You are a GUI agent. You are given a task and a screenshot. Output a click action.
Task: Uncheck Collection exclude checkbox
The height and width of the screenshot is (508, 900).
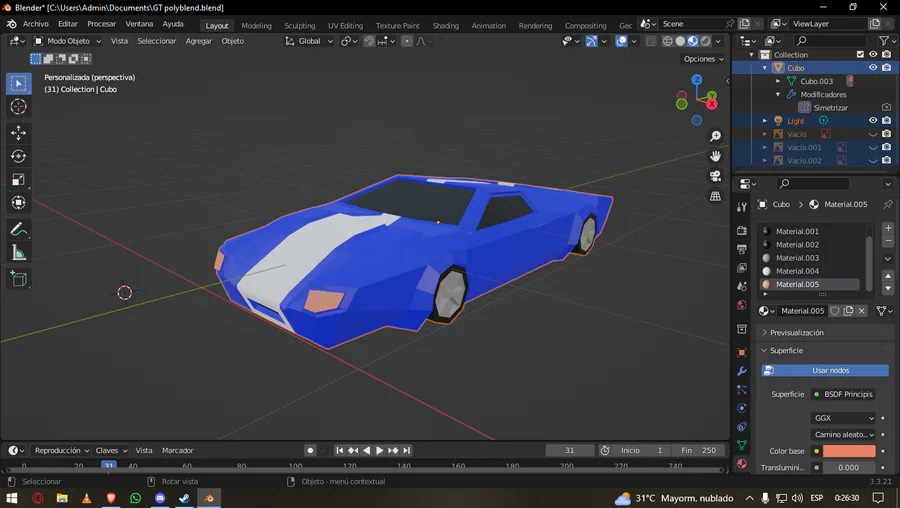click(x=860, y=55)
